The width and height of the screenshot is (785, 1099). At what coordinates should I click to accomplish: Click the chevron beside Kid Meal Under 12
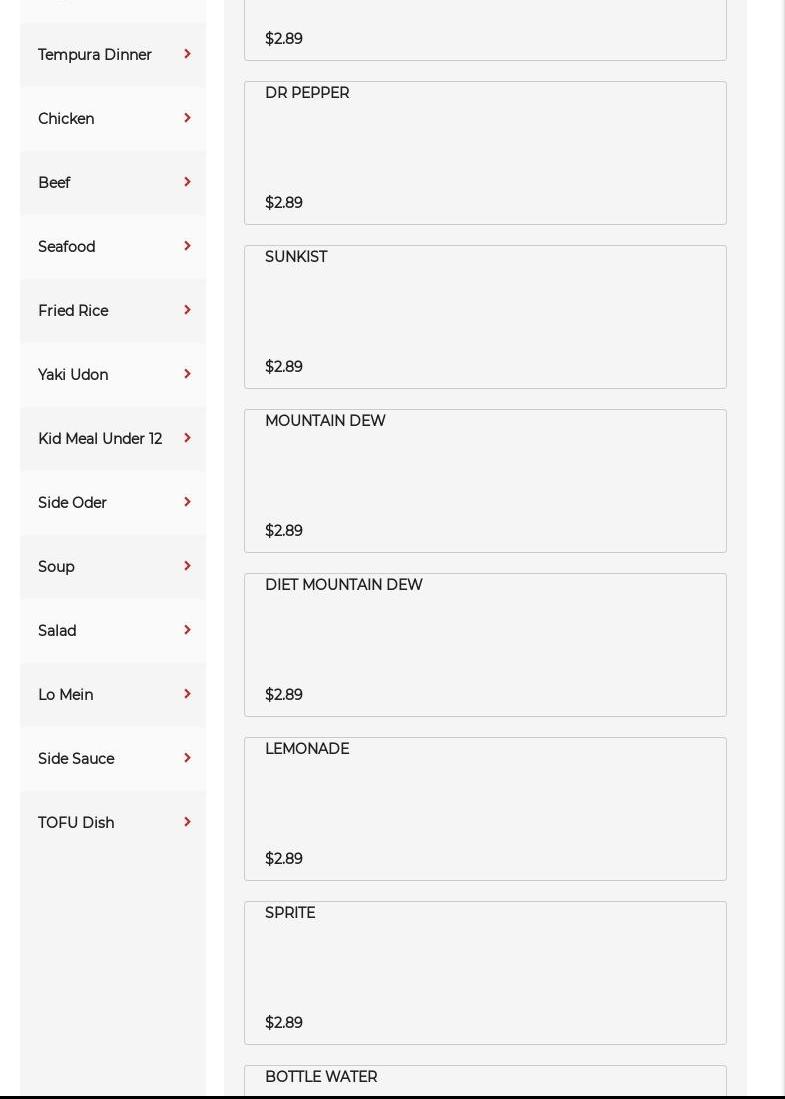(x=187, y=438)
